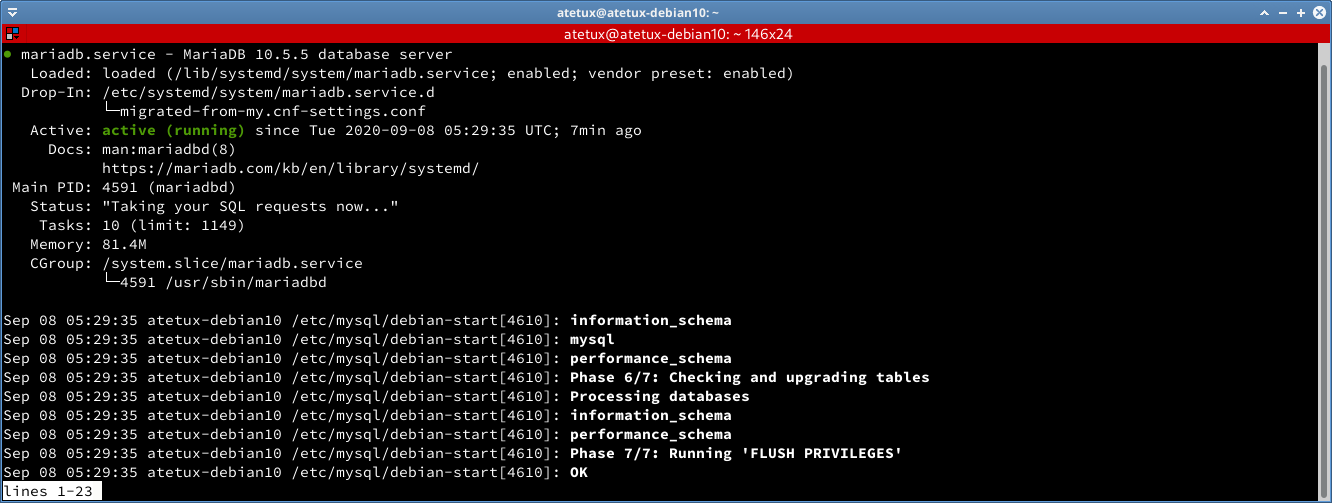1332x503 pixels.
Task: Open the Terminator grouping icon menu
Action: click(11, 35)
